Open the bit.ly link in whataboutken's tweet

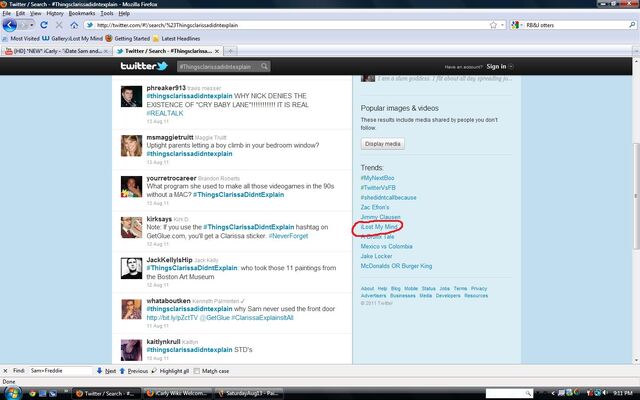172,318
